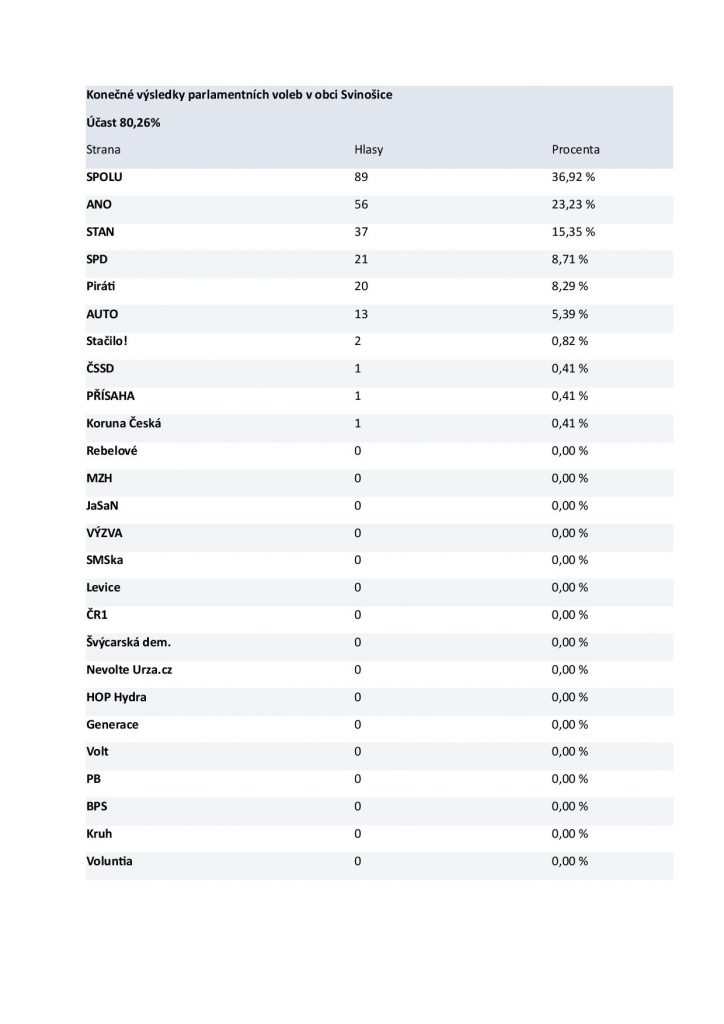This screenshot has width=724, height=1024.
Task: Click the table title about Svinošice election results
Action: click(244, 95)
